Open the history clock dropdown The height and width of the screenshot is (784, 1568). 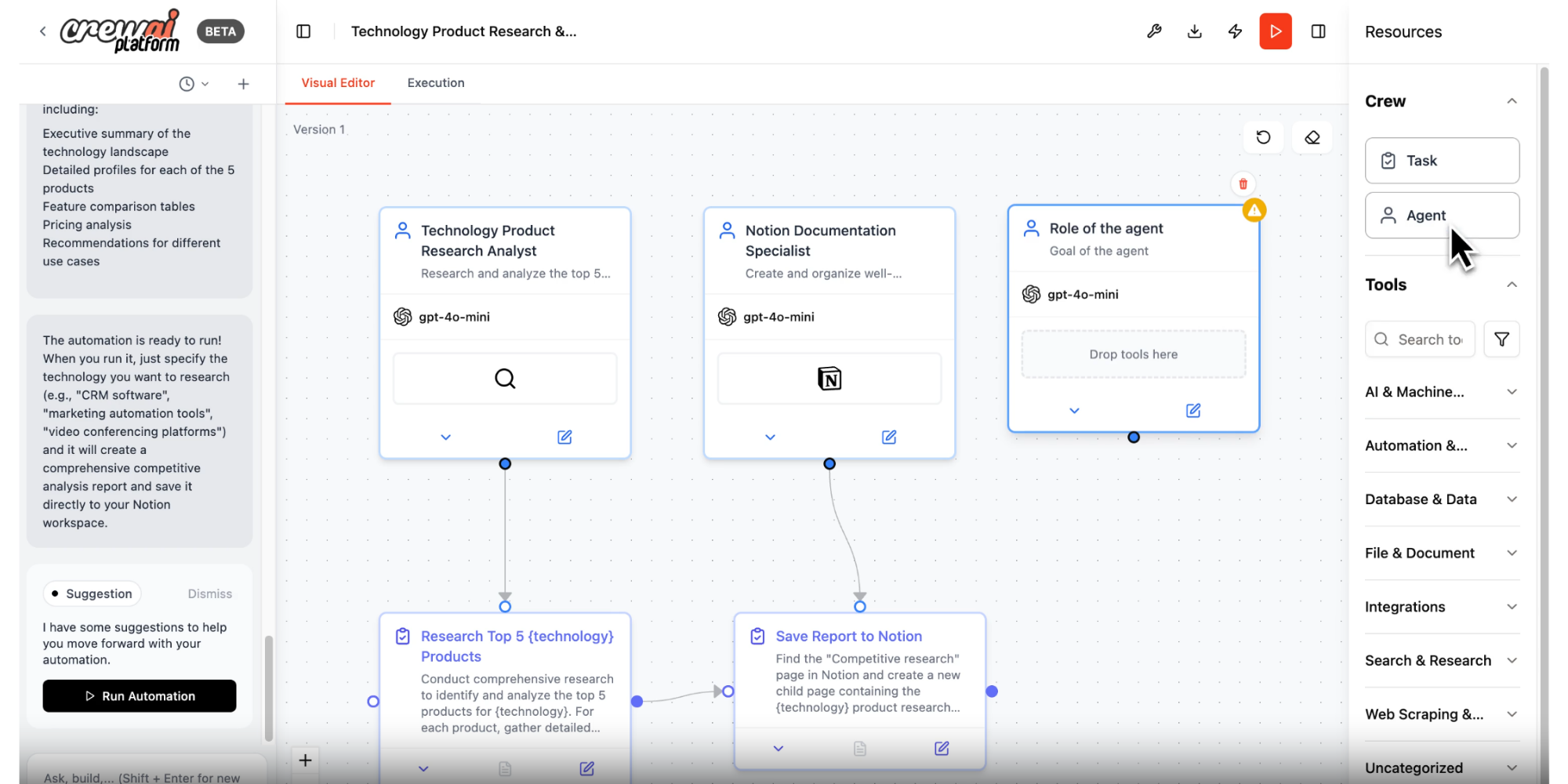[x=193, y=83]
